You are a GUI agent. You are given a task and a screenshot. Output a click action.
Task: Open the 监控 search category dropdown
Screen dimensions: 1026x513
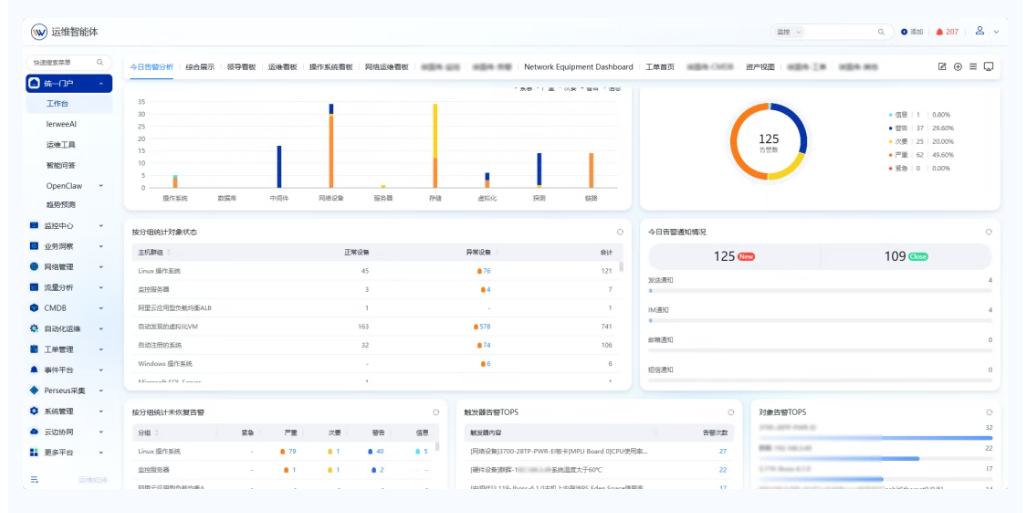pos(789,32)
